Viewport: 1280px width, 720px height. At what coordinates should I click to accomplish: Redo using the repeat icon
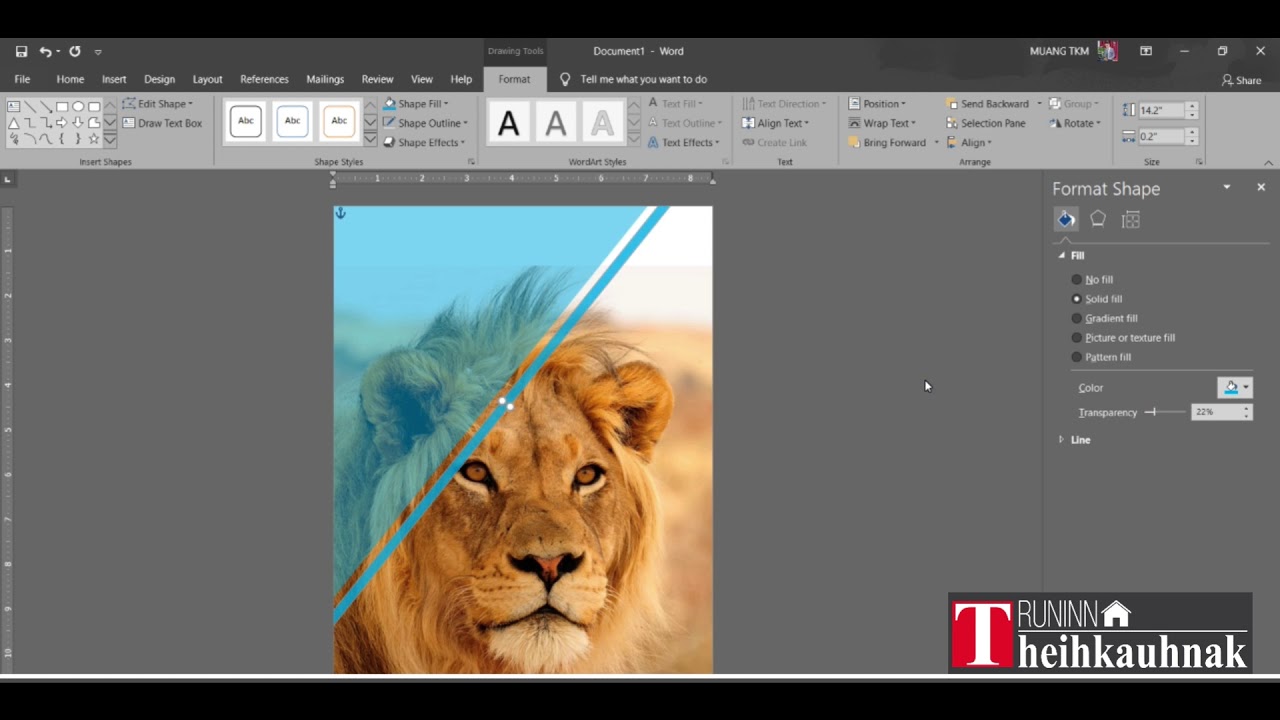[x=74, y=51]
